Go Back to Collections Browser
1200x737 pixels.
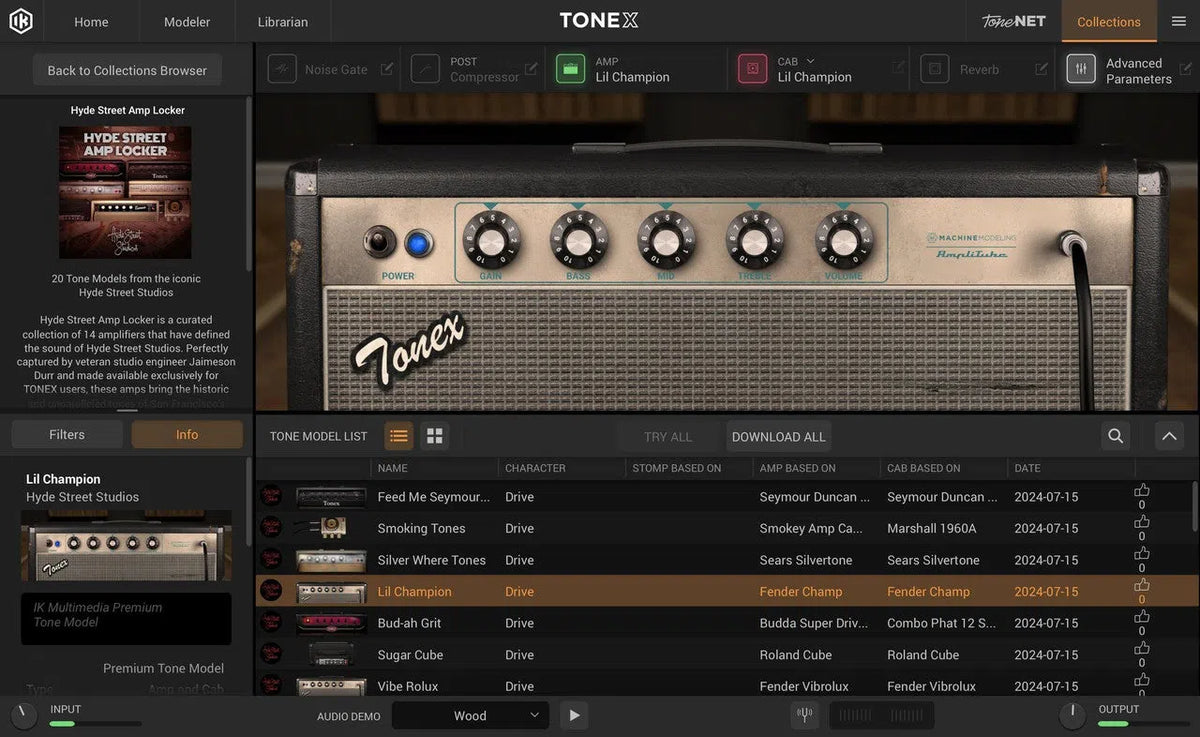click(x=126, y=70)
